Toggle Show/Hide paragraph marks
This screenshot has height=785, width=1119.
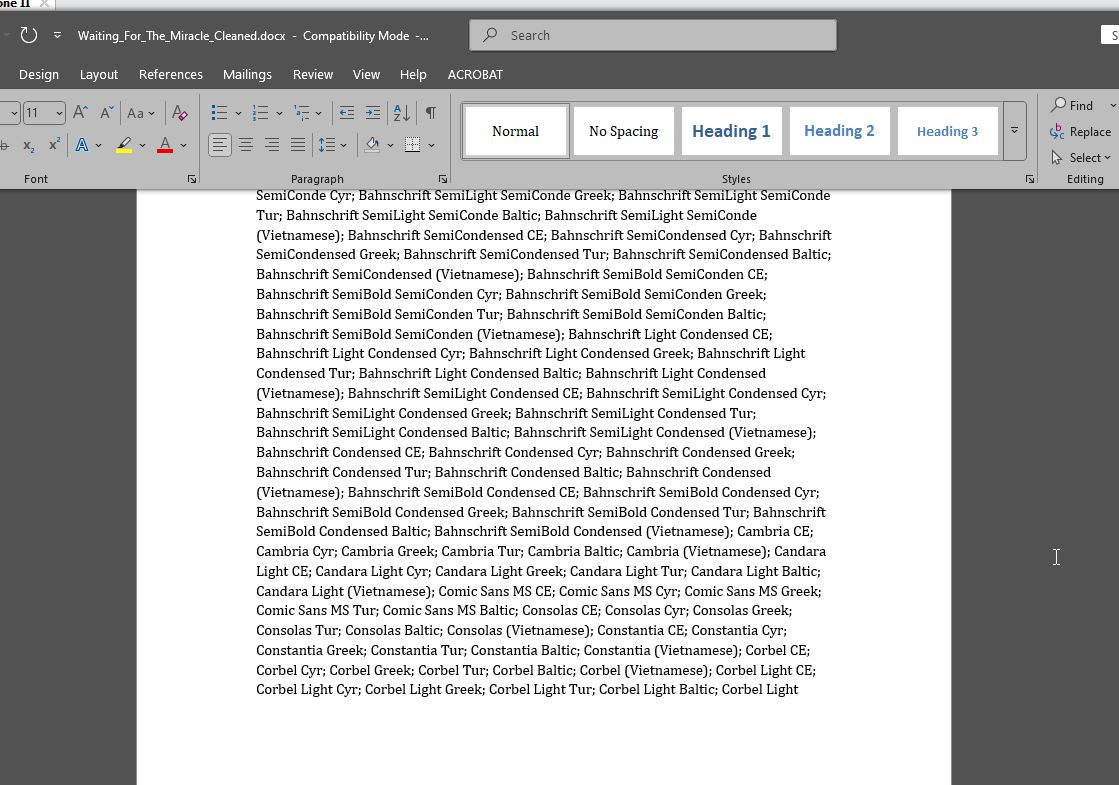[x=431, y=113]
